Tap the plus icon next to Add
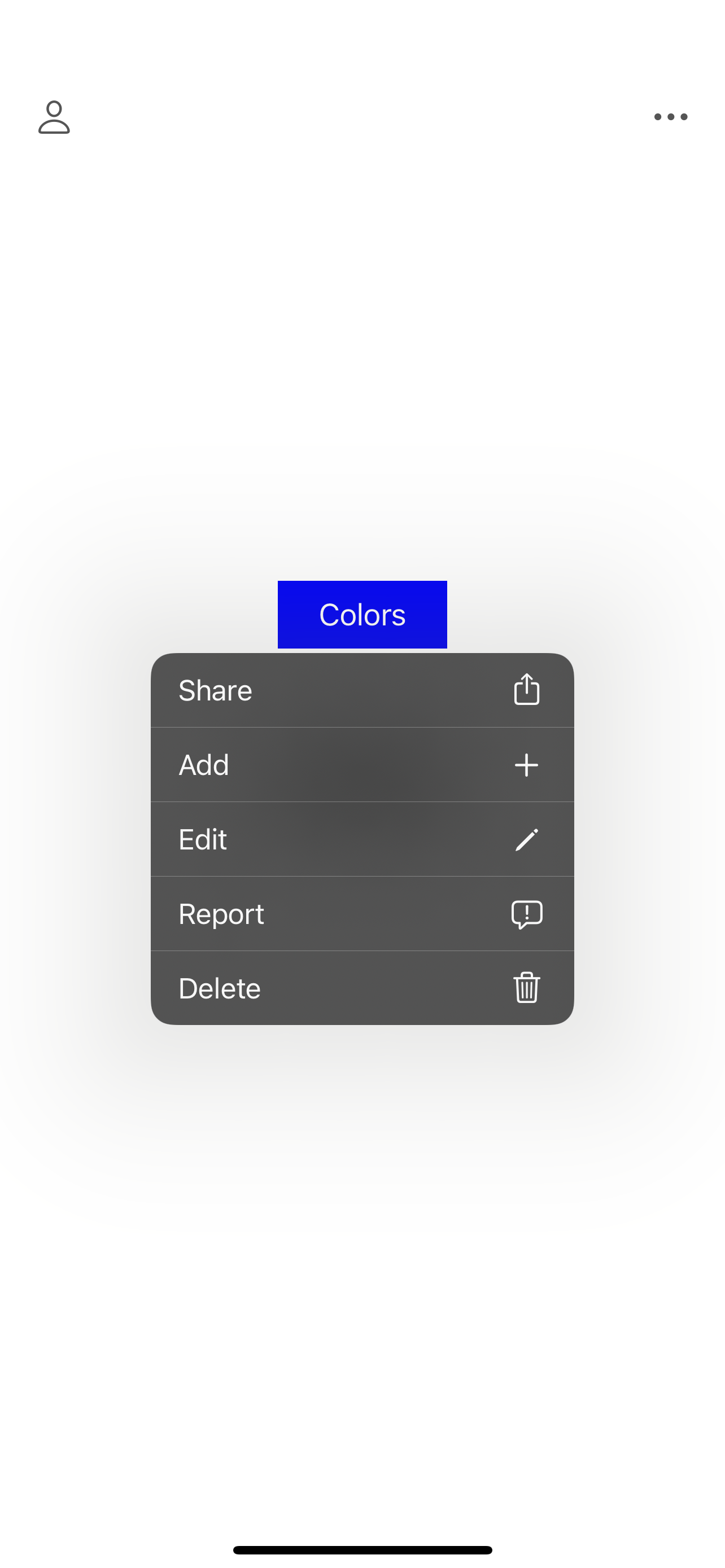 pyautogui.click(x=526, y=765)
